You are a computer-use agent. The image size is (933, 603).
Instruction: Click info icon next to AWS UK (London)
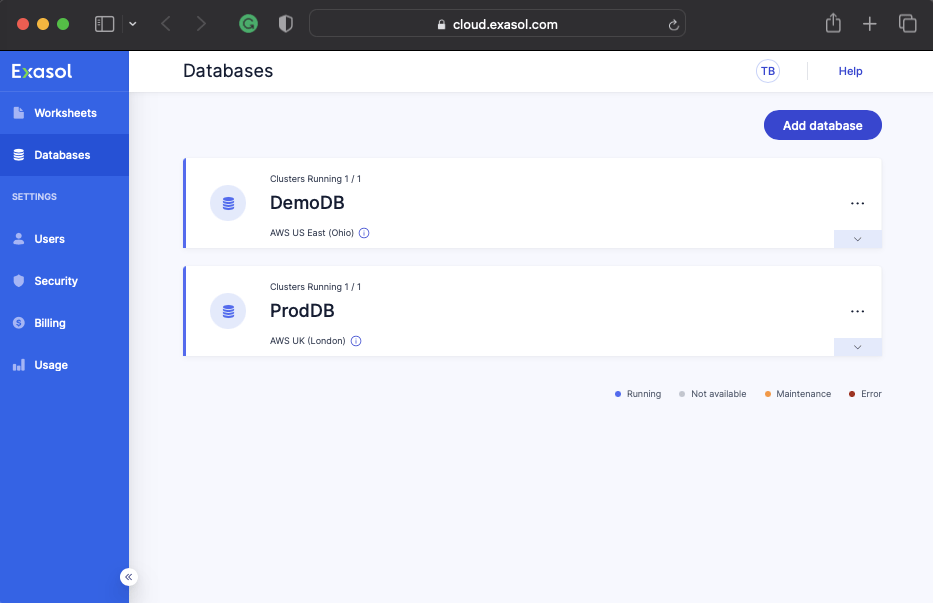(x=356, y=341)
